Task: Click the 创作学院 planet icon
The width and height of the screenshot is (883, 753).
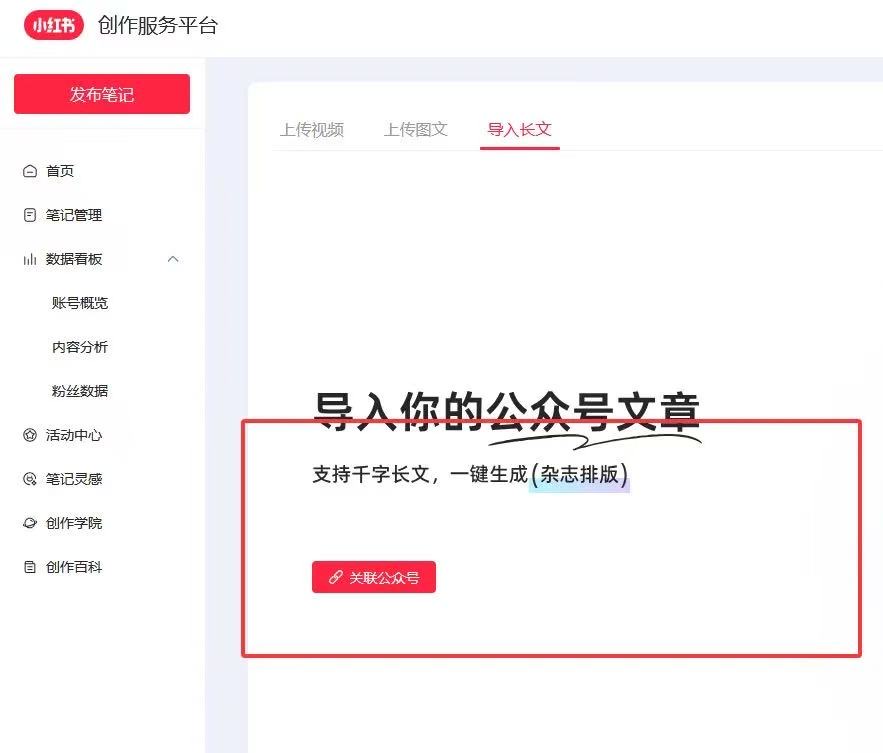Action: tap(30, 523)
